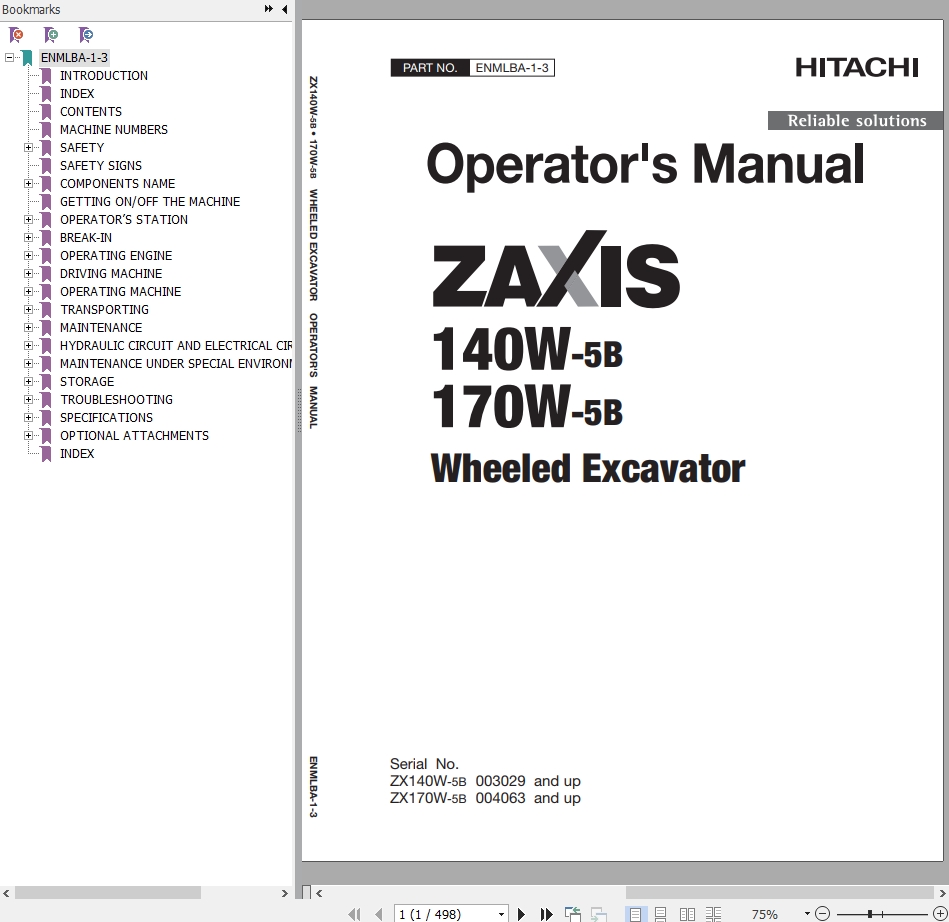Open the CONTENTS bookmark
Viewport: 949px width, 922px height.
pos(91,111)
